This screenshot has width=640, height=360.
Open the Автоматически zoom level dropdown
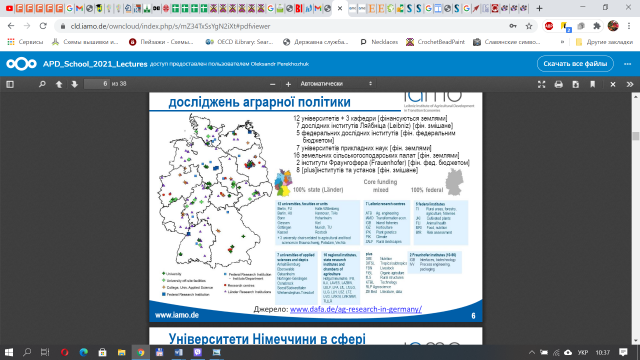pyautogui.click(x=336, y=84)
